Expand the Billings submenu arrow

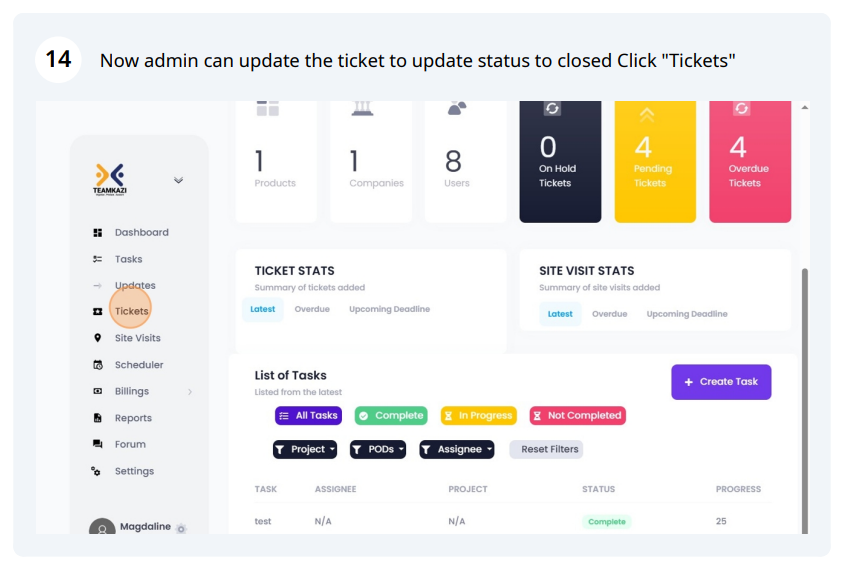click(190, 392)
